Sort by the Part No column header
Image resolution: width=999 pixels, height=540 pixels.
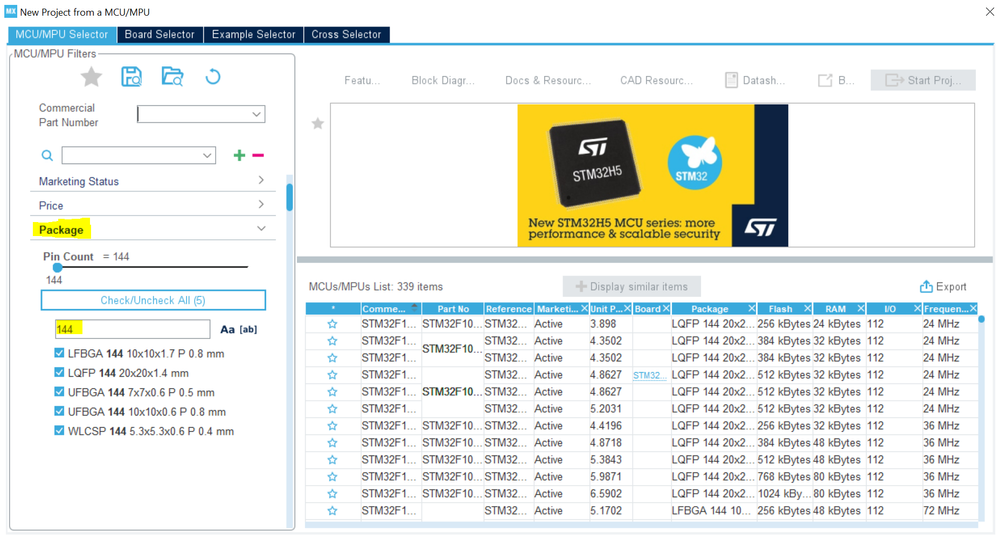point(452,309)
